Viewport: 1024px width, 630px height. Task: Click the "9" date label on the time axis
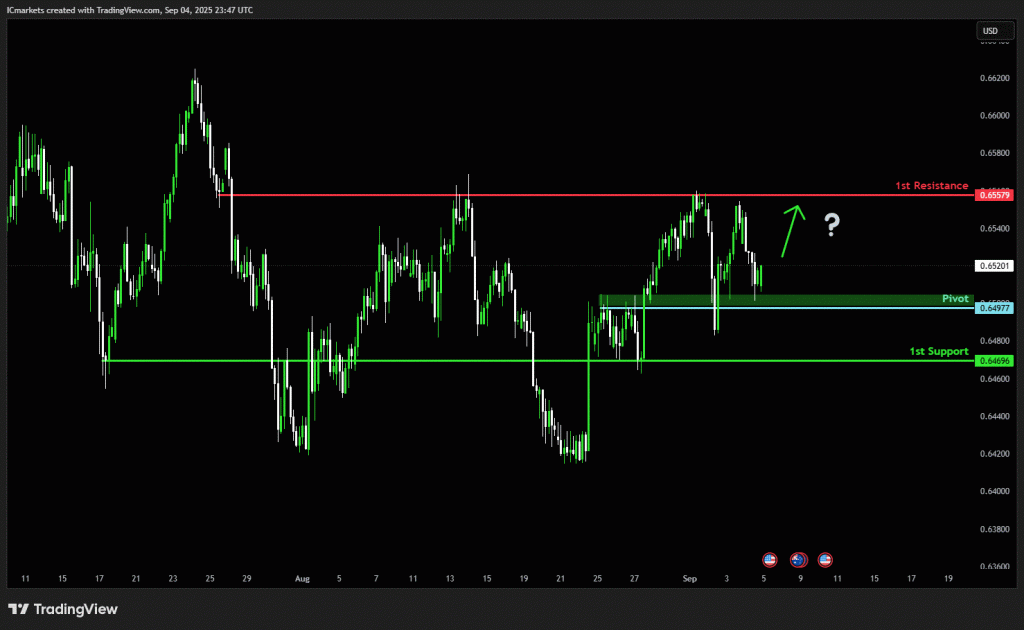coord(801,578)
